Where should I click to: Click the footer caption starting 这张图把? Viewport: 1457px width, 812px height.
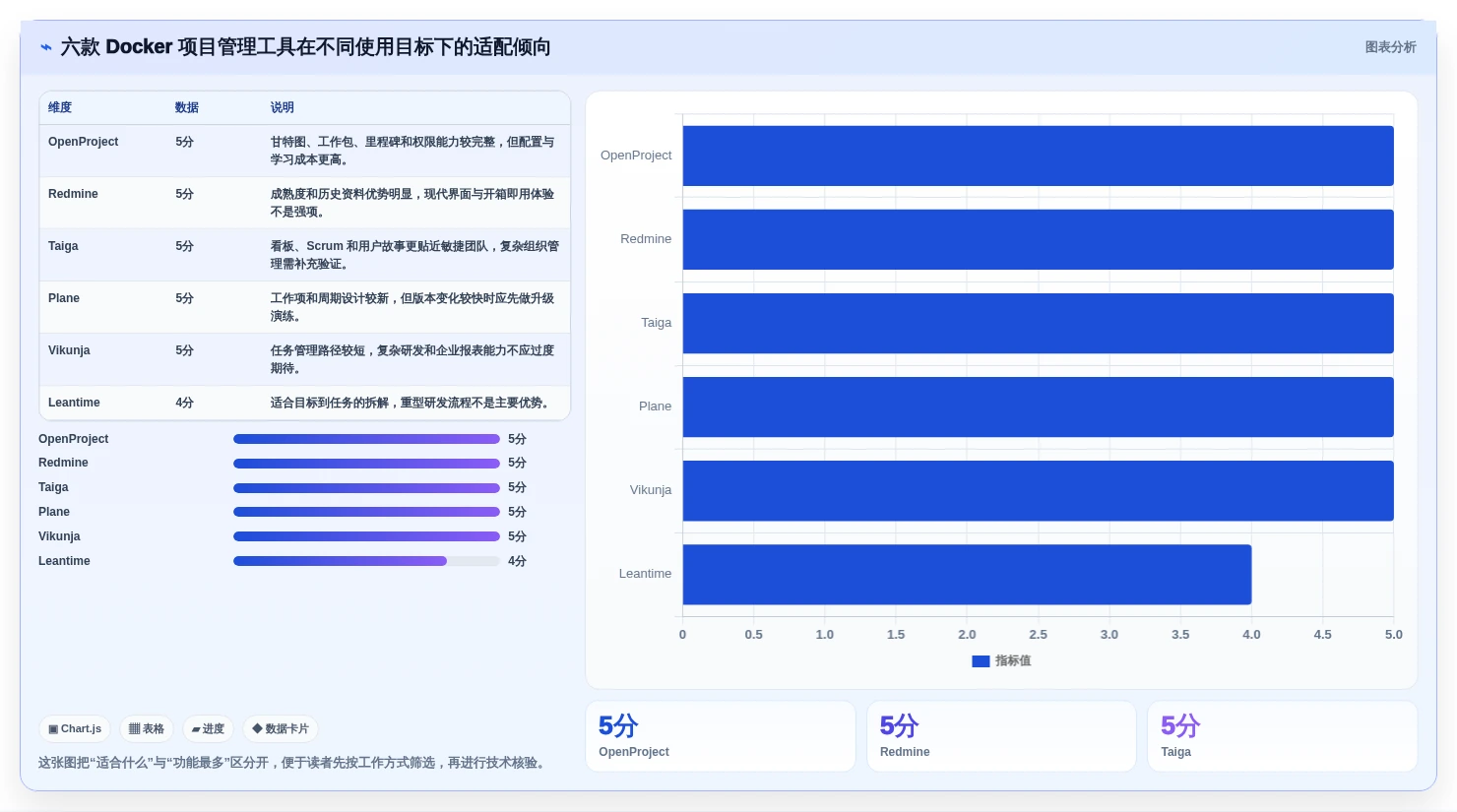coord(294,763)
